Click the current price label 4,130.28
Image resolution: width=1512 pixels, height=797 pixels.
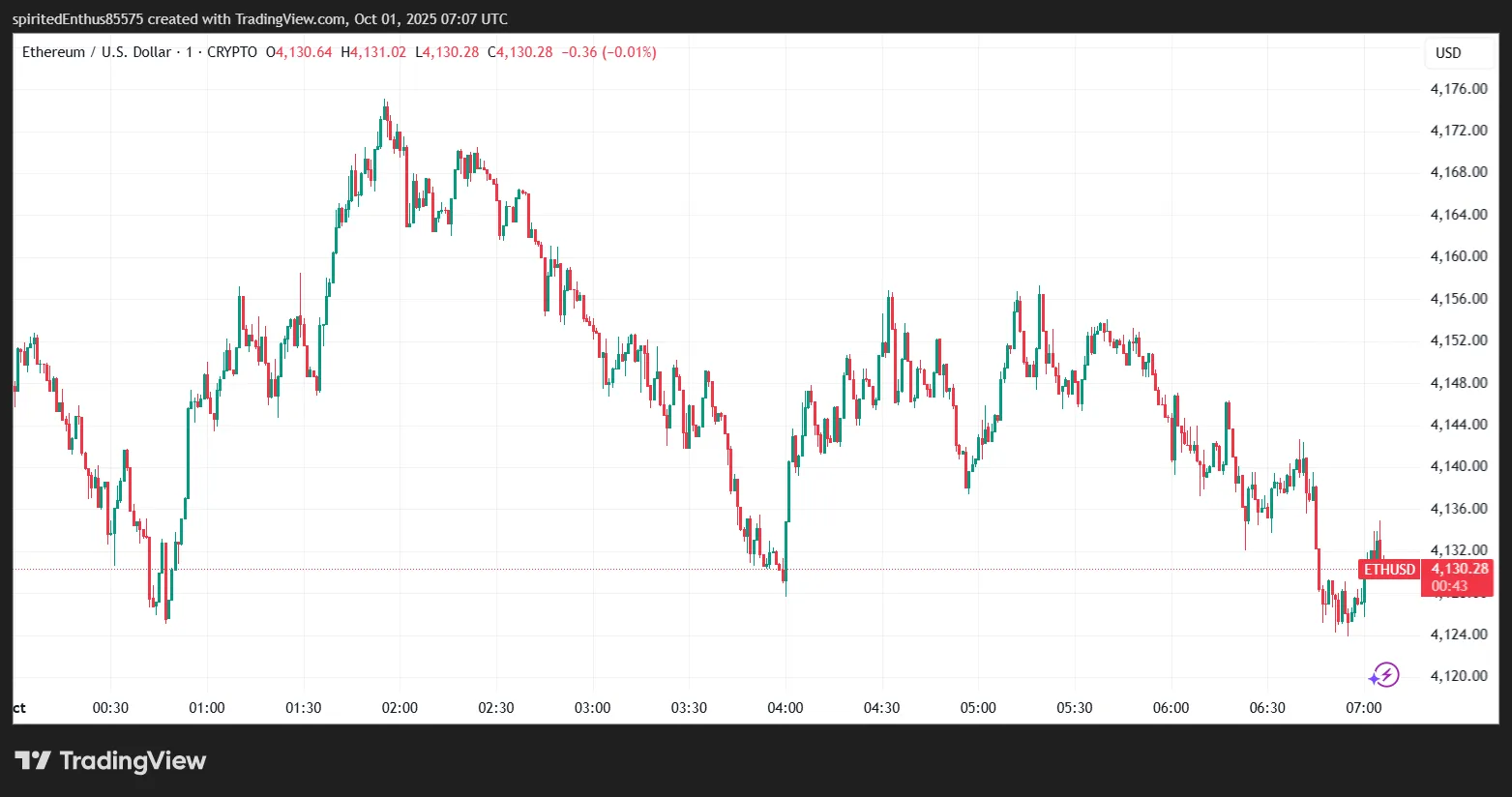tap(1459, 569)
